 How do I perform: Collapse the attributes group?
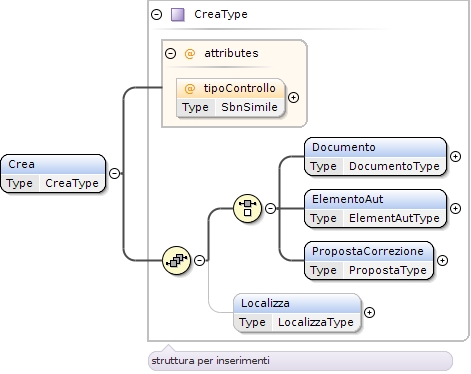[x=170, y=53]
